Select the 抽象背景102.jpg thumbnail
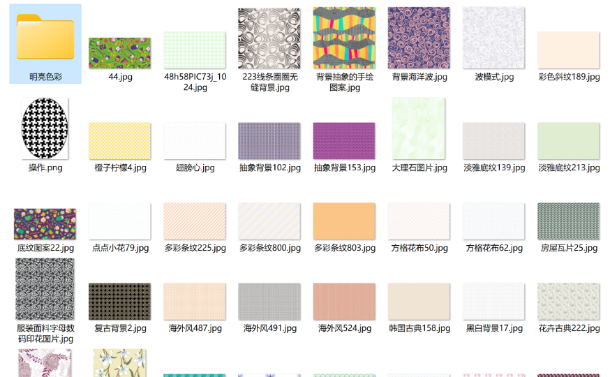 pos(269,141)
